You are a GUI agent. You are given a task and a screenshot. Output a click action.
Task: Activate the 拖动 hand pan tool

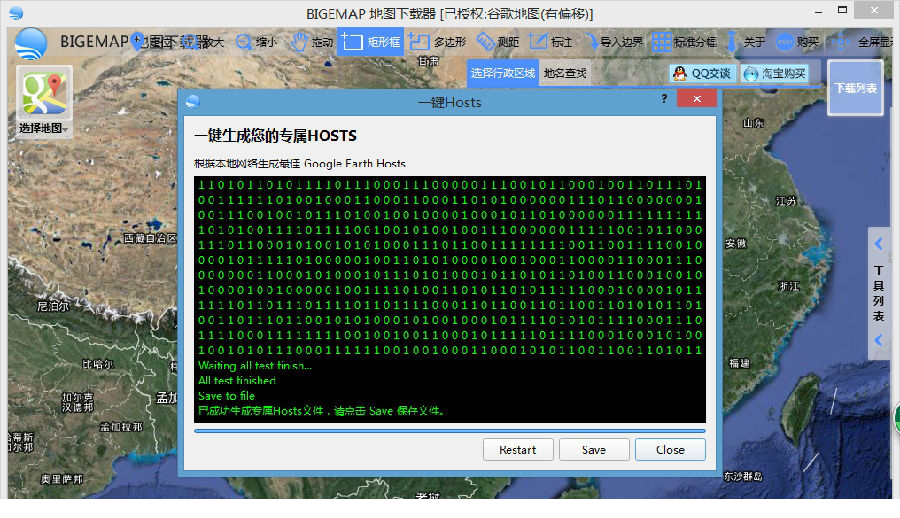311,42
